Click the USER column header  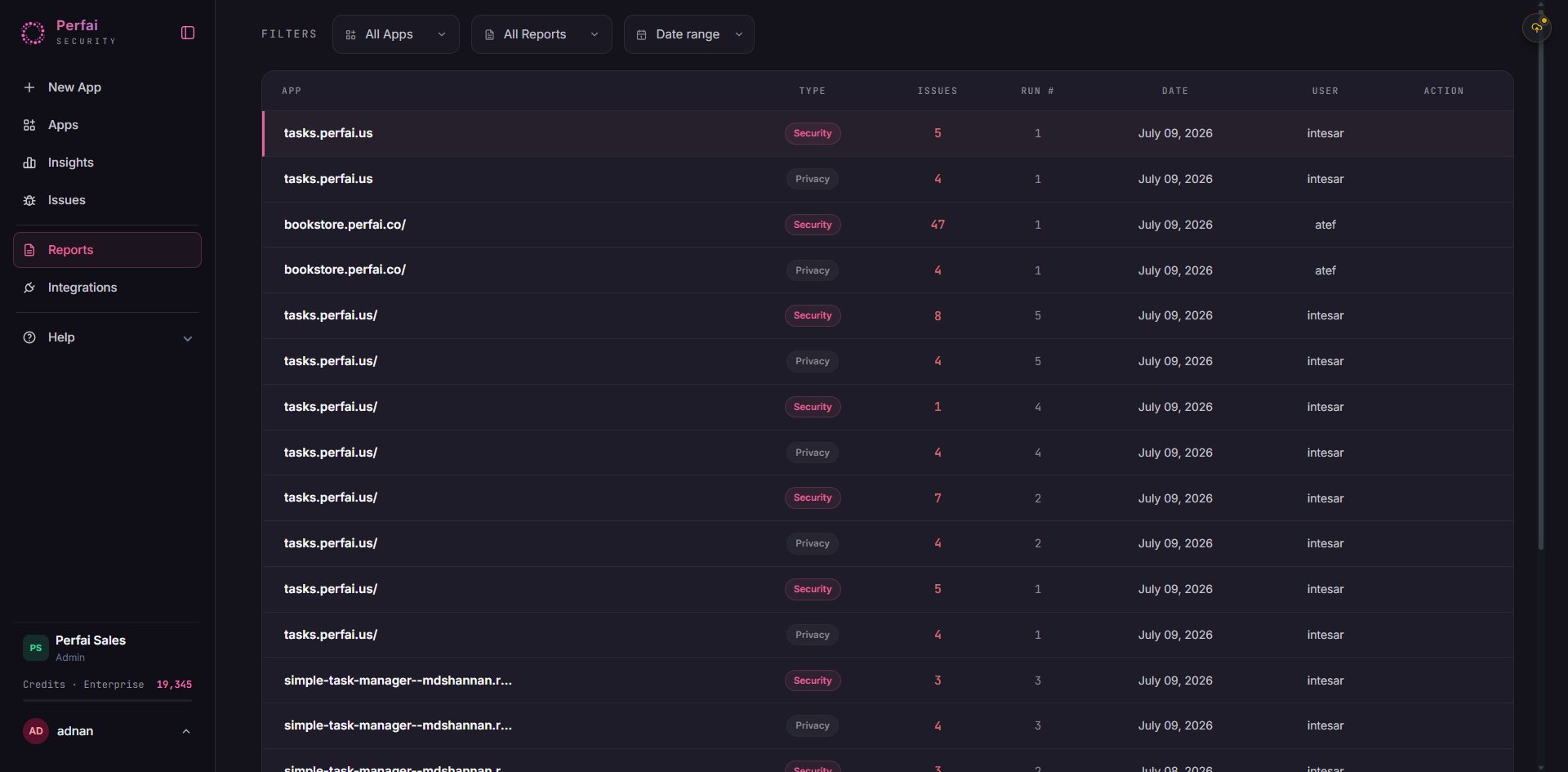(x=1325, y=91)
